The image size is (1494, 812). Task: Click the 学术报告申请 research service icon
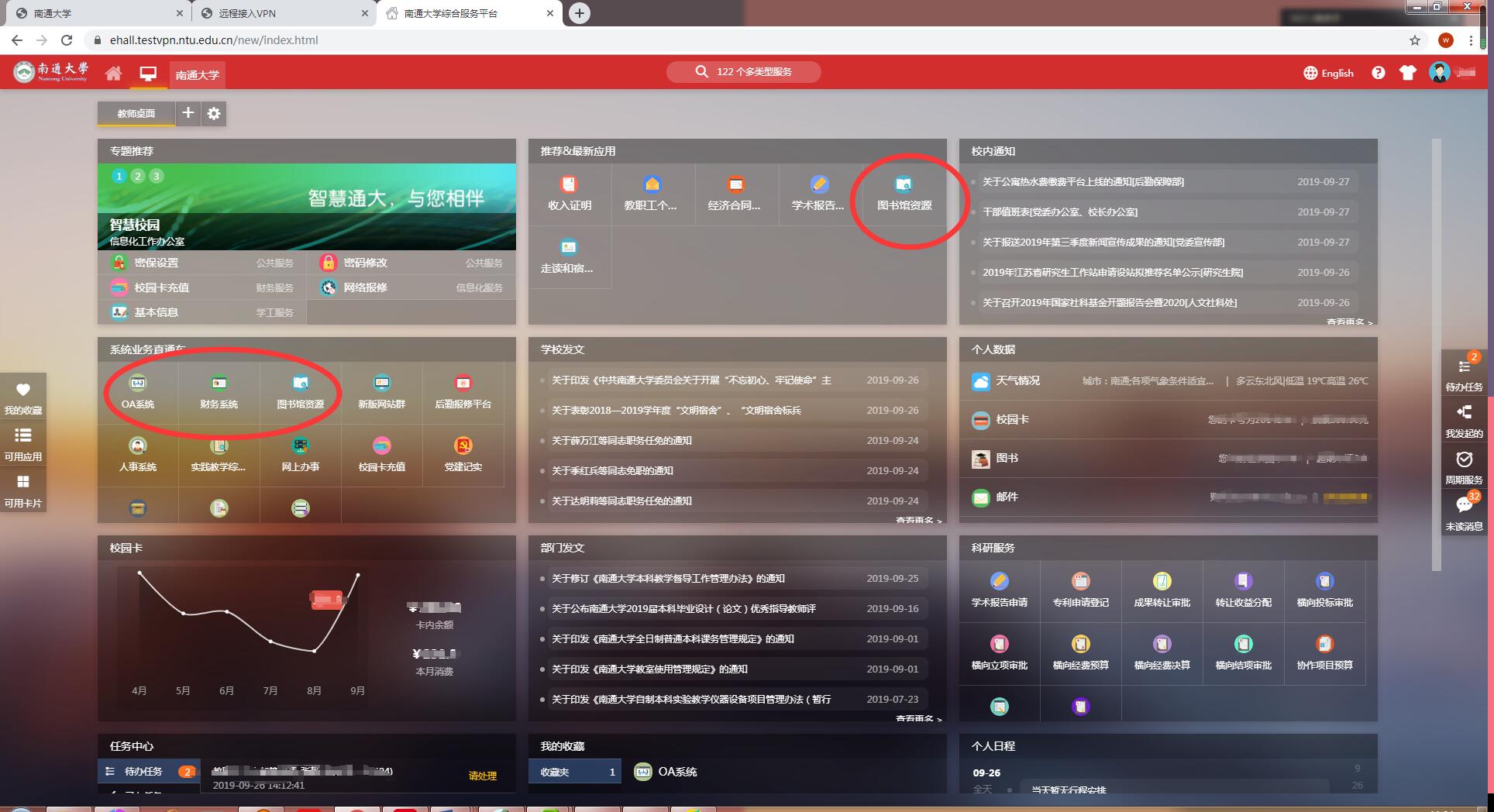tap(999, 588)
